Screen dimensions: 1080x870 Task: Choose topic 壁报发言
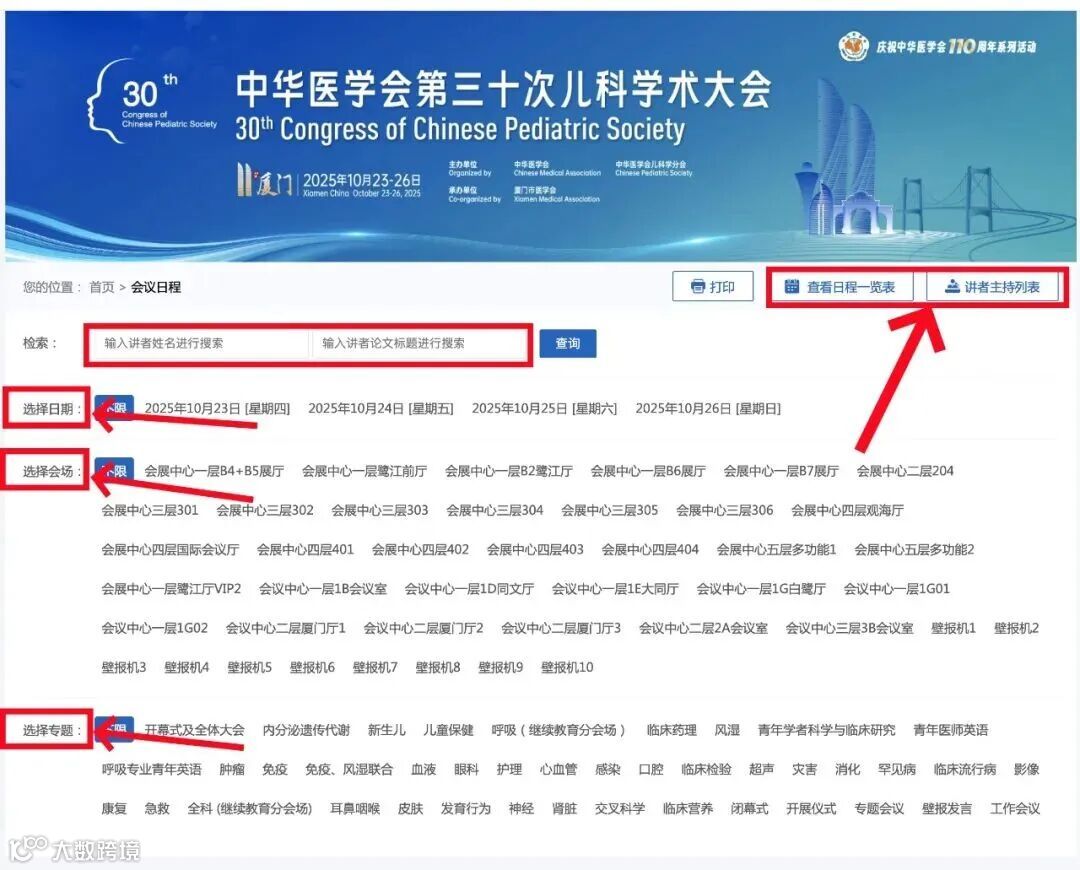pyautogui.click(x=947, y=809)
